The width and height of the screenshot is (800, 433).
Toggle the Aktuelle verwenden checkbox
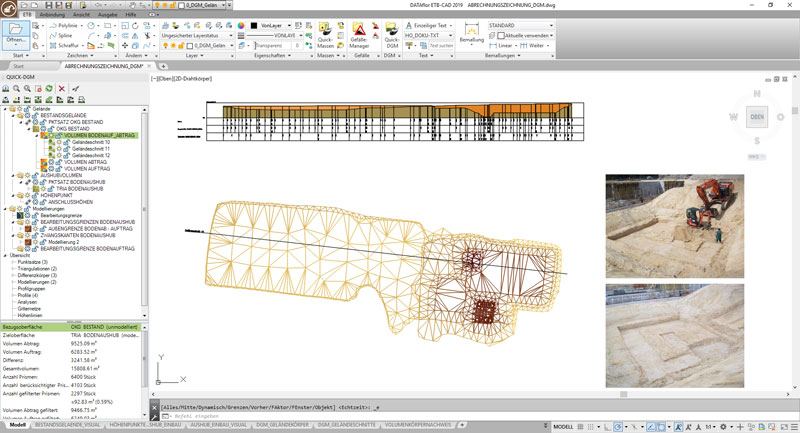point(501,36)
